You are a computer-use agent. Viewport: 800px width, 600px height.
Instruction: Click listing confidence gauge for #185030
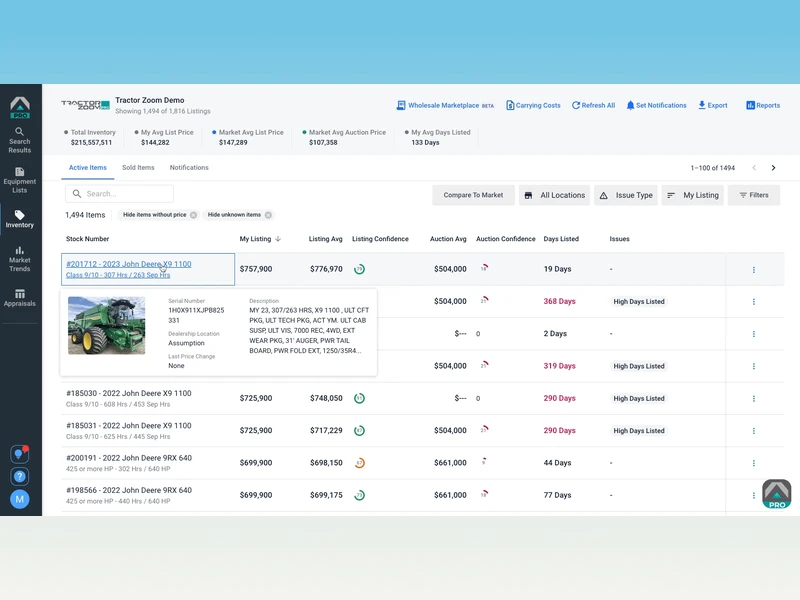coord(360,398)
